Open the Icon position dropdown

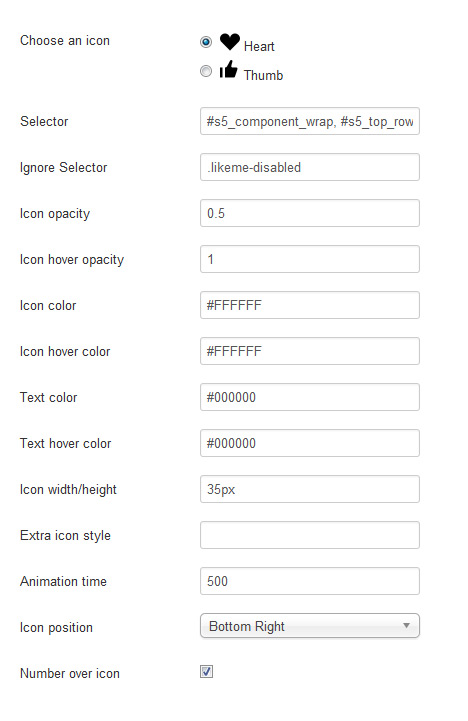click(x=310, y=626)
